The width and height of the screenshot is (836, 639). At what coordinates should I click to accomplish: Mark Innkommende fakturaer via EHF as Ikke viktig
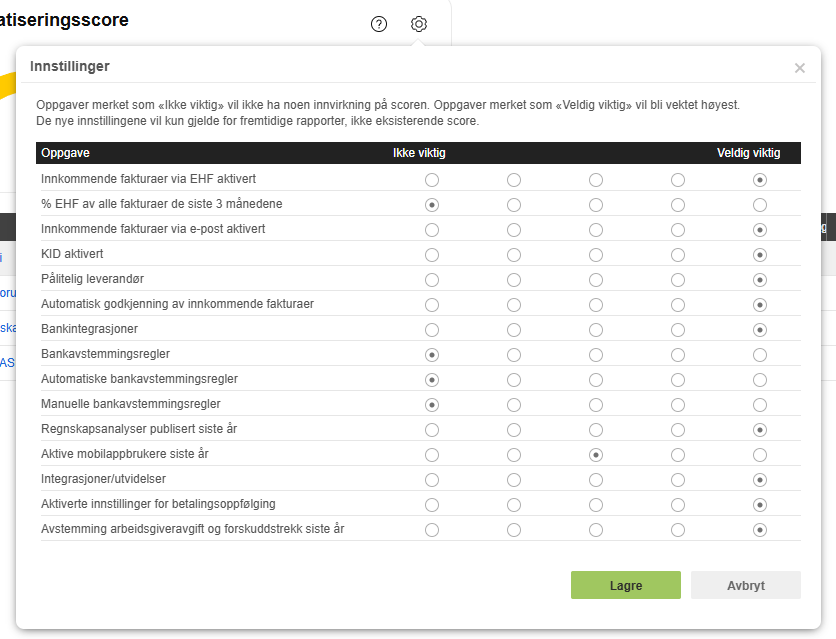[x=432, y=180]
